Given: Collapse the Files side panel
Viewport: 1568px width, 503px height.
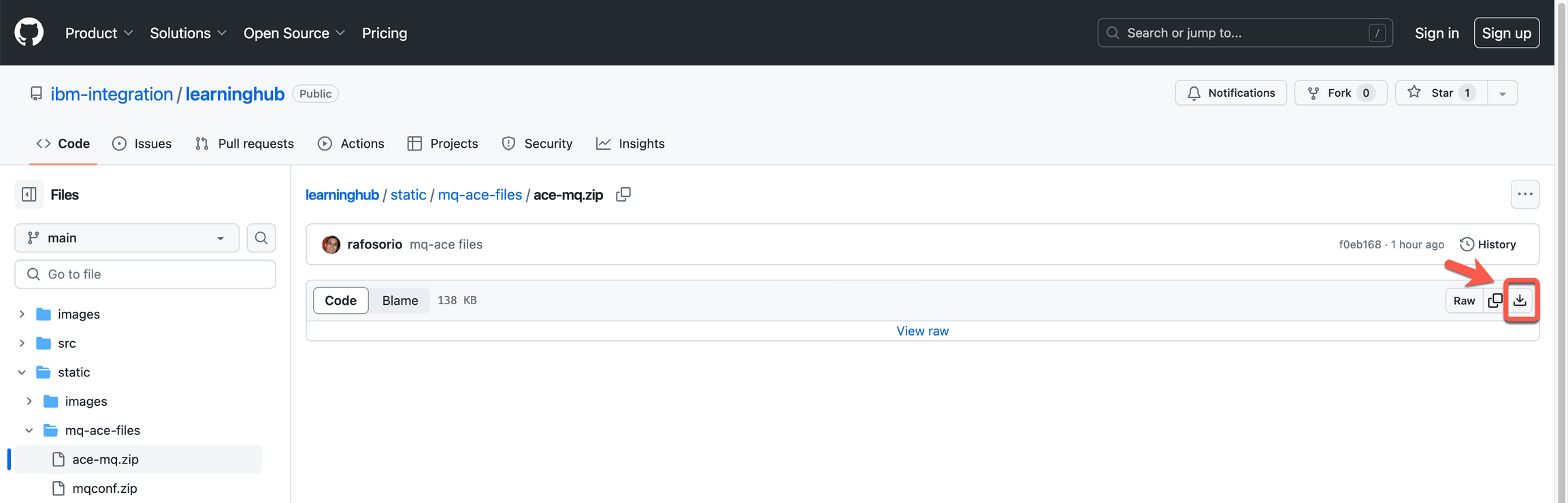Looking at the screenshot, I should tap(29, 195).
